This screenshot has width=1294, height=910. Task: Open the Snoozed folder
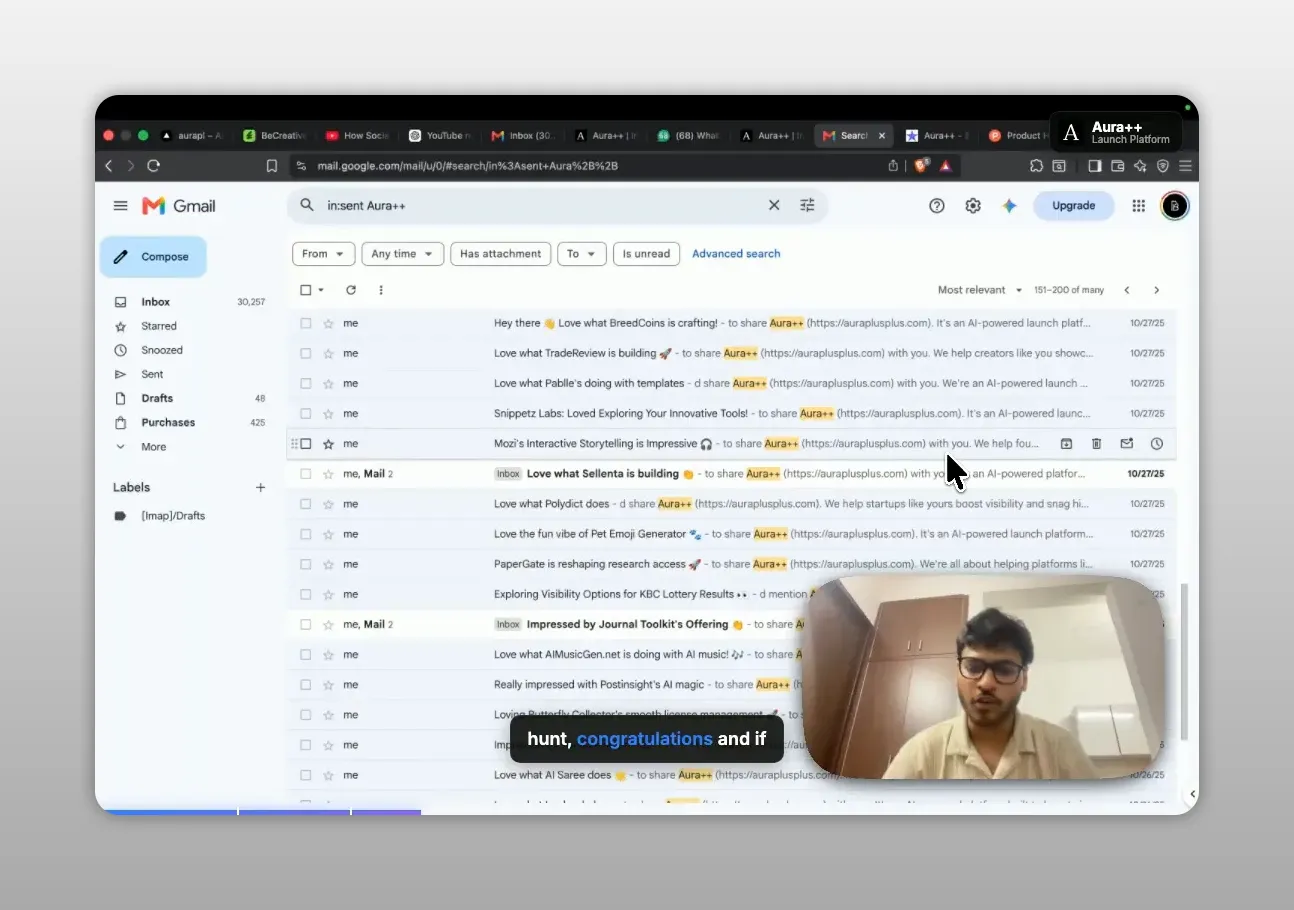pyautogui.click(x=161, y=350)
